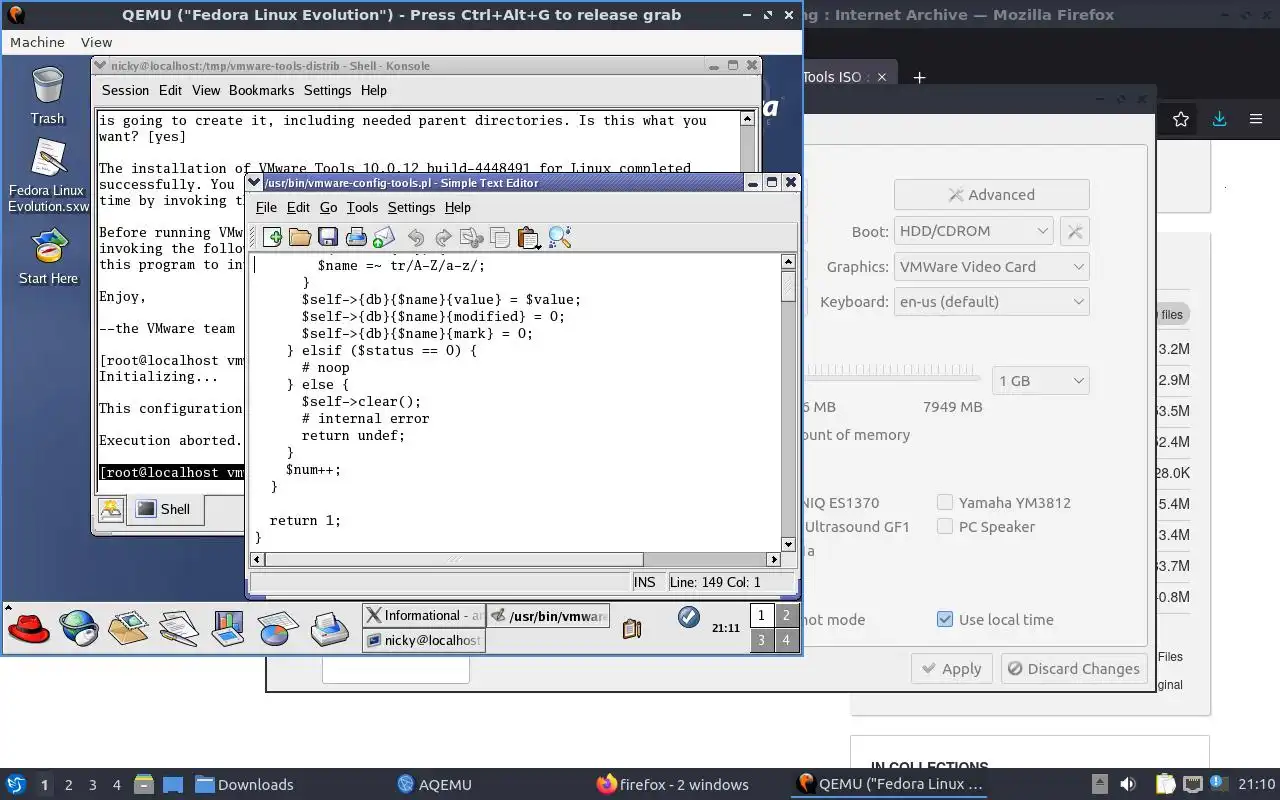Click the blue checkmark update notifier icon
Image resolution: width=1280 pixels, height=800 pixels.
(688, 617)
